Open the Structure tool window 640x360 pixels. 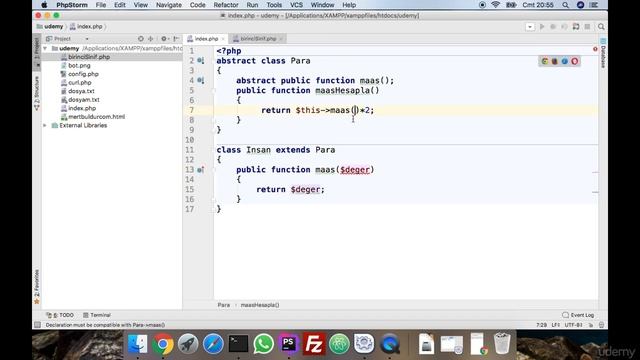point(37,93)
